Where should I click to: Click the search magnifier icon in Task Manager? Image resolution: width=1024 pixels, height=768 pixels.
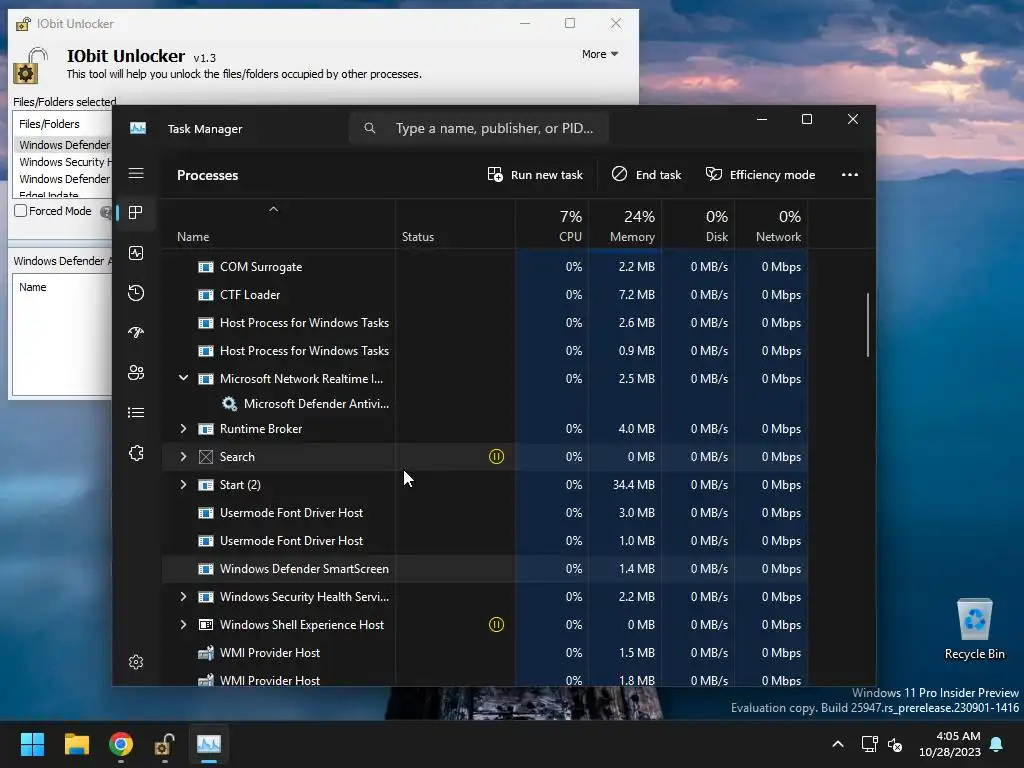(x=370, y=128)
